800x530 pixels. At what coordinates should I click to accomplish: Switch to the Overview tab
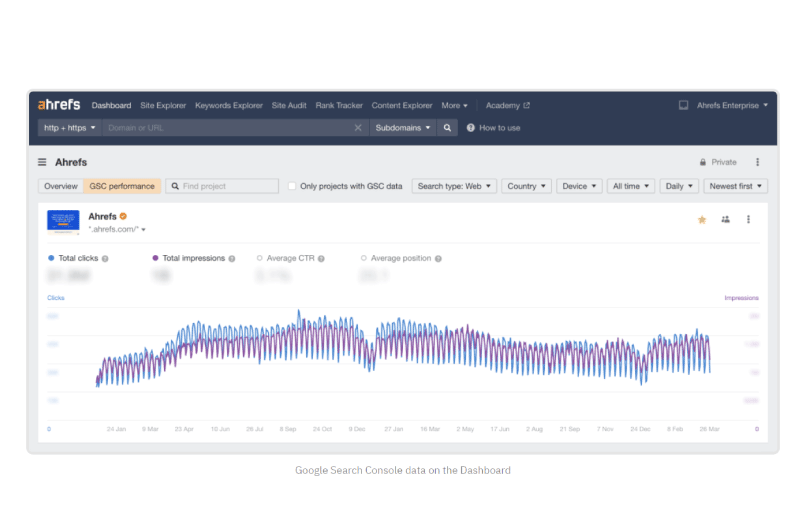[61, 186]
